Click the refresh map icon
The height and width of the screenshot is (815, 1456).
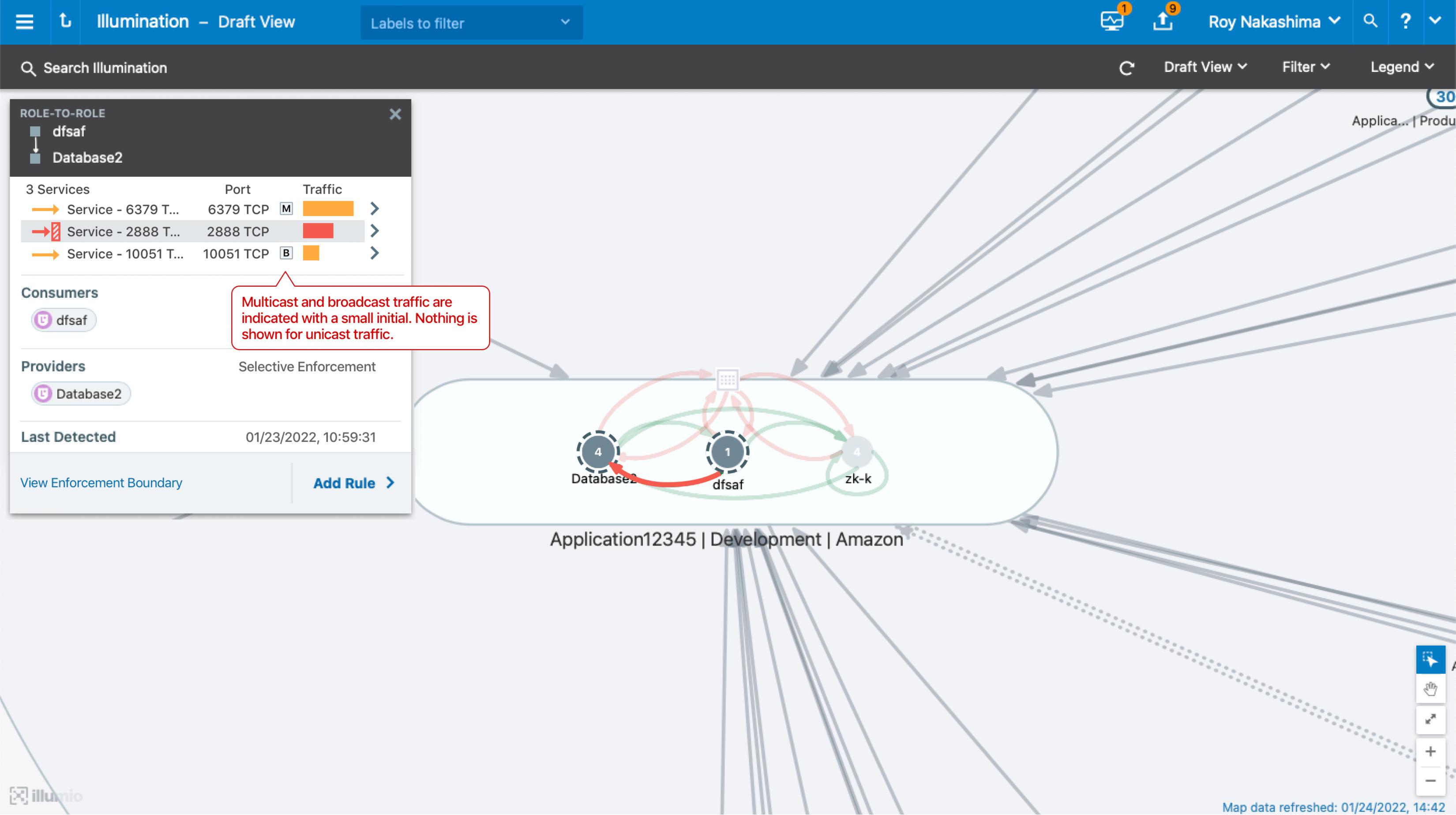pyautogui.click(x=1126, y=68)
